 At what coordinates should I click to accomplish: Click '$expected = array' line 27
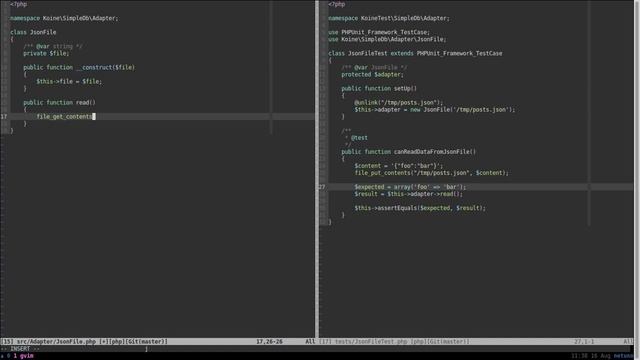point(410,187)
